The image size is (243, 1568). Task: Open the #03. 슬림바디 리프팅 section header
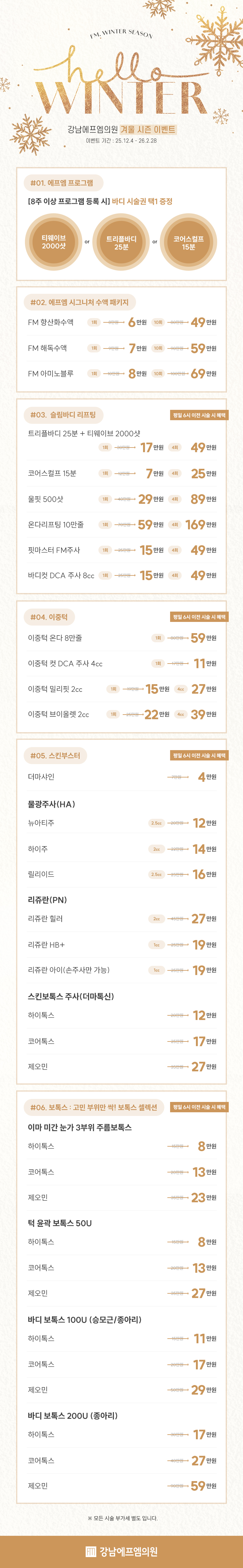[x=63, y=414]
